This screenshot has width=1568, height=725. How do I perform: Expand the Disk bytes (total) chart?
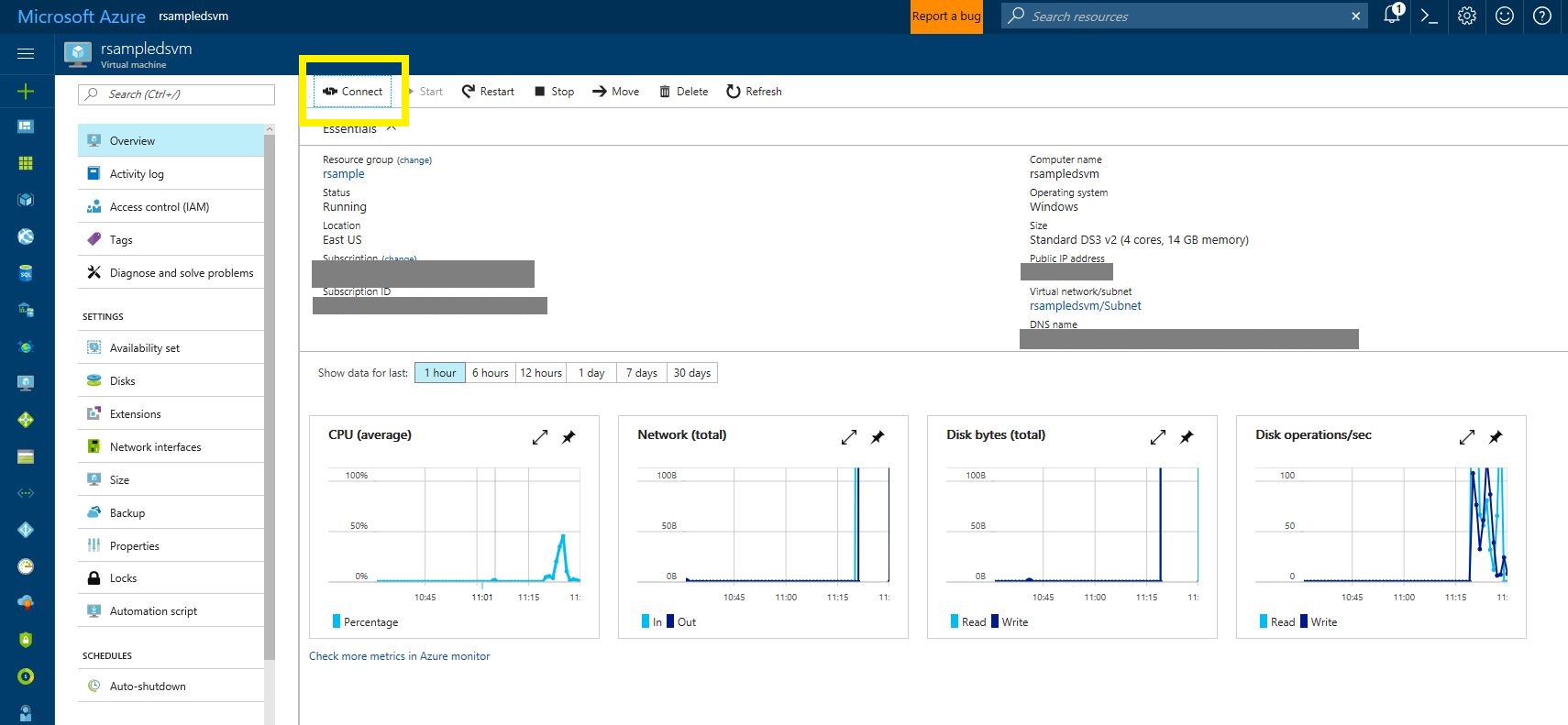1158,437
